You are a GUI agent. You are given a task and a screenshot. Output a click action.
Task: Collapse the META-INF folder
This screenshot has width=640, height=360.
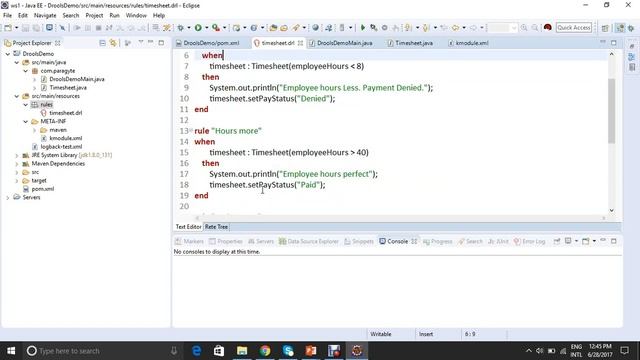[26, 122]
